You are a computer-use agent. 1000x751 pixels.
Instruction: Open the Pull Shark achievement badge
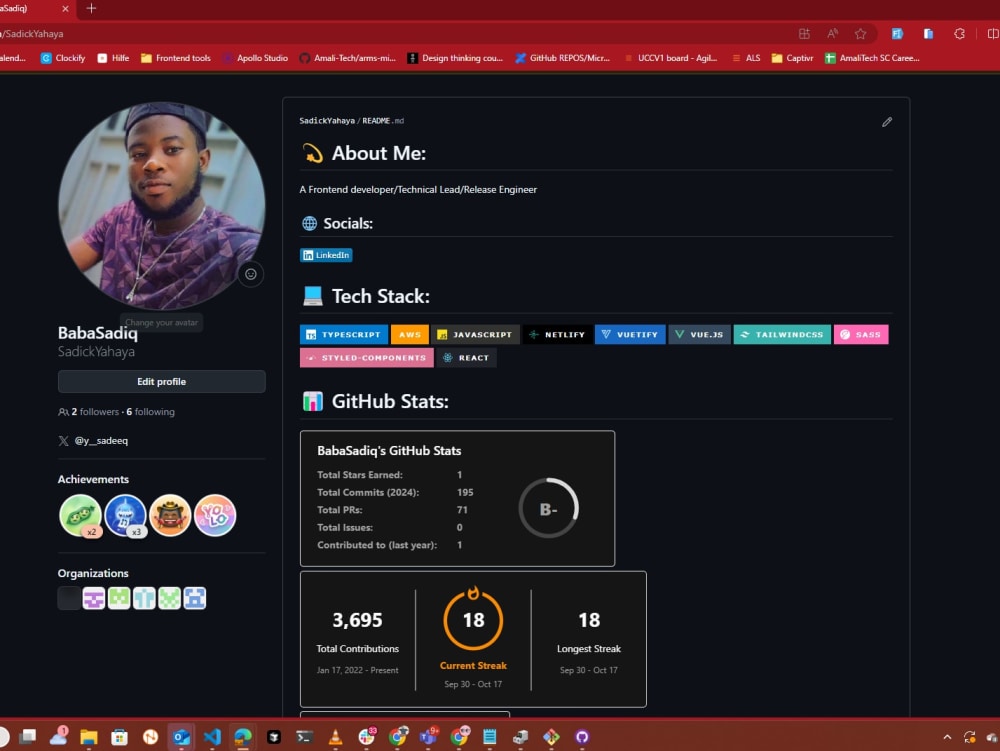125,515
